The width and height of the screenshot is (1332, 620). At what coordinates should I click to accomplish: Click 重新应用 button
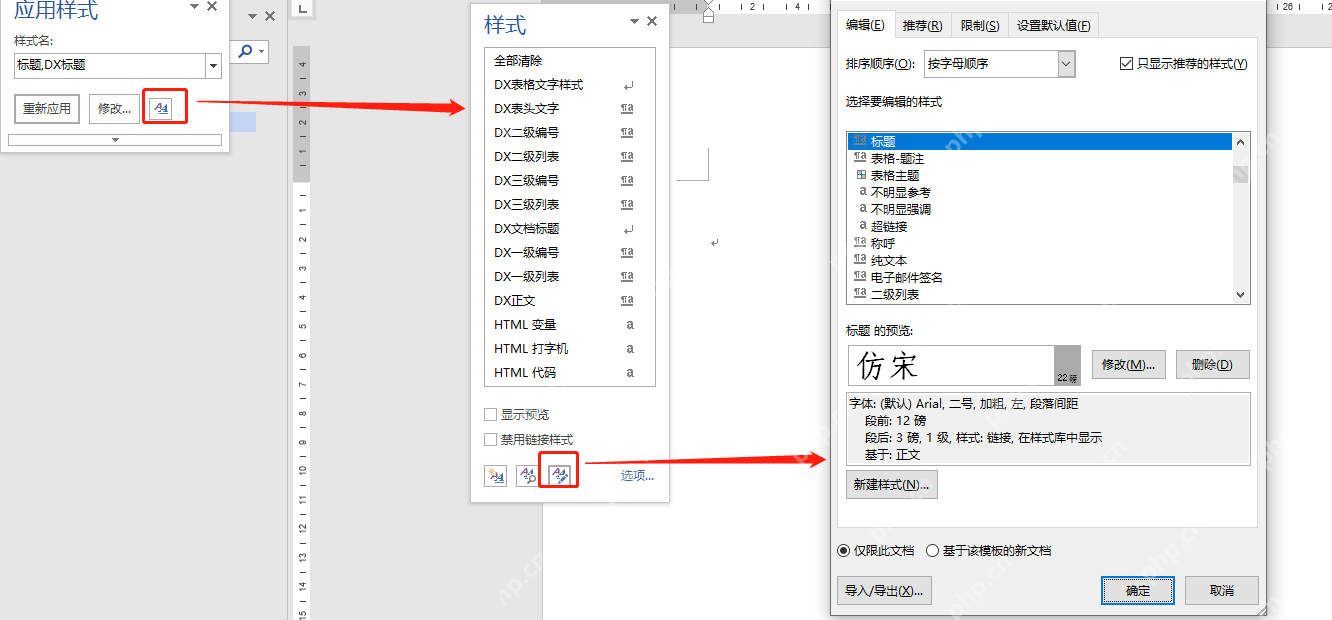click(47, 108)
